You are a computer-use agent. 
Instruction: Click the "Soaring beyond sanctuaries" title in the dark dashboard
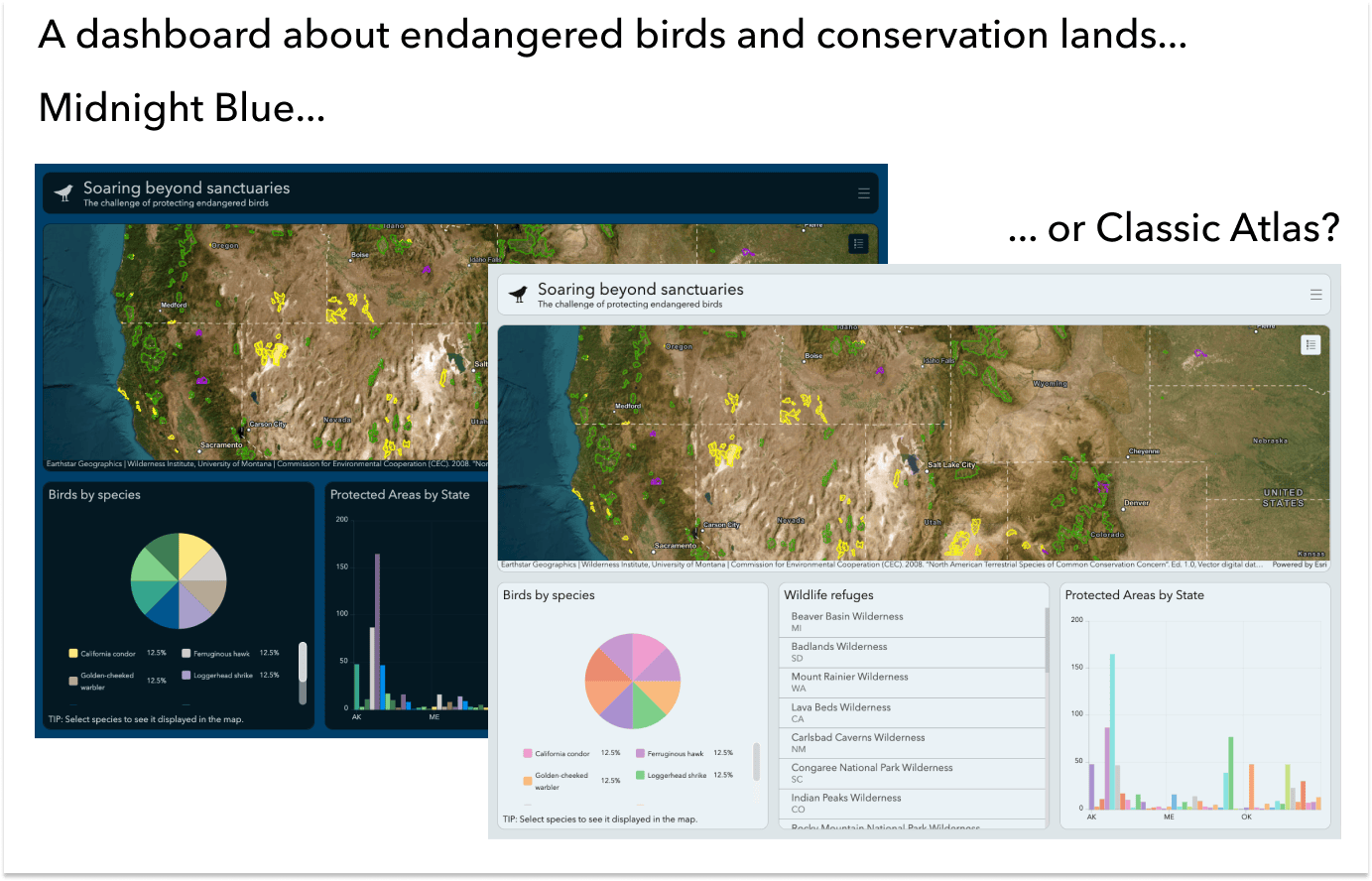pos(187,189)
